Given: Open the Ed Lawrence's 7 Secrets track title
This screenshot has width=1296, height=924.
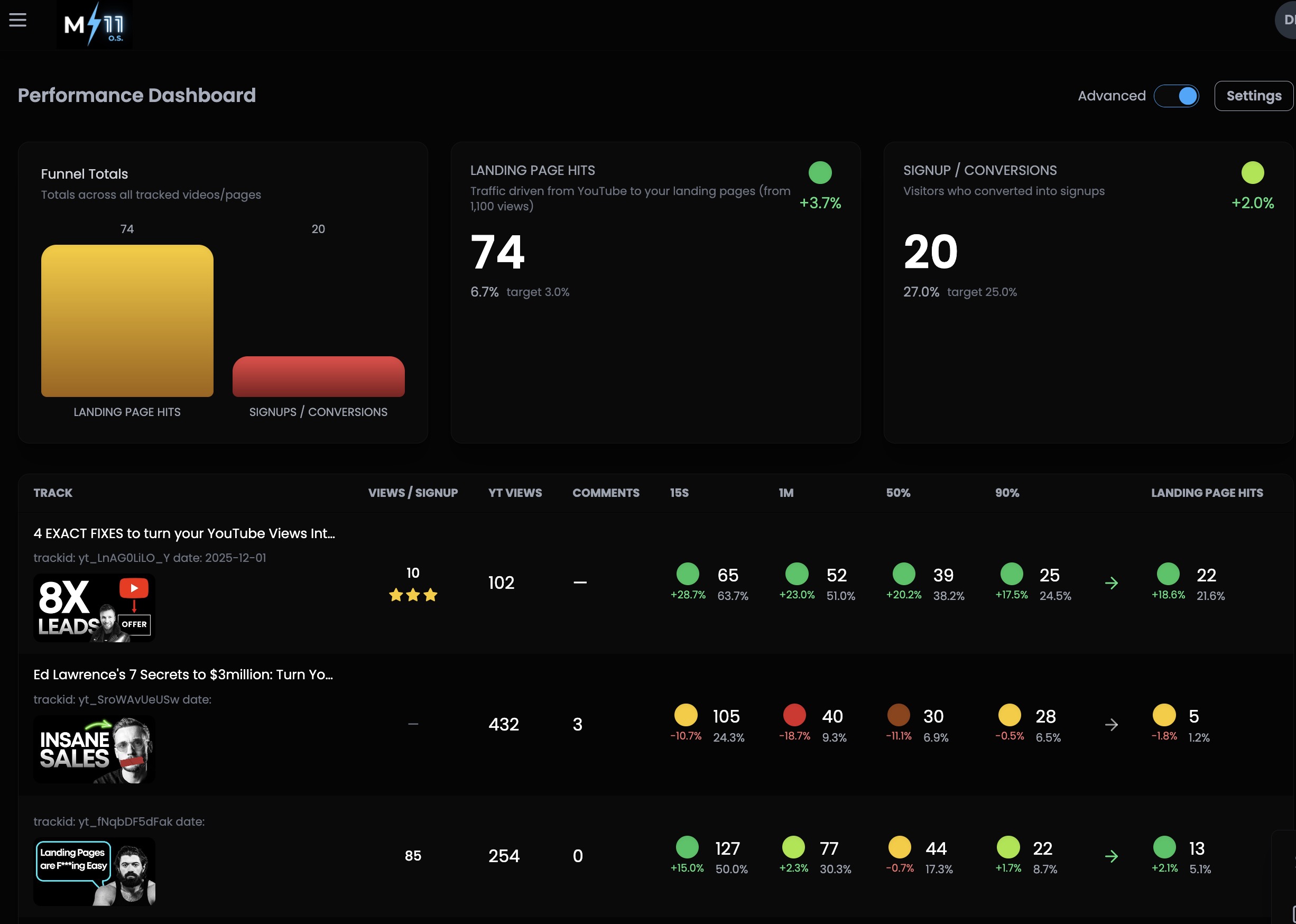Looking at the screenshot, I should tap(183, 674).
